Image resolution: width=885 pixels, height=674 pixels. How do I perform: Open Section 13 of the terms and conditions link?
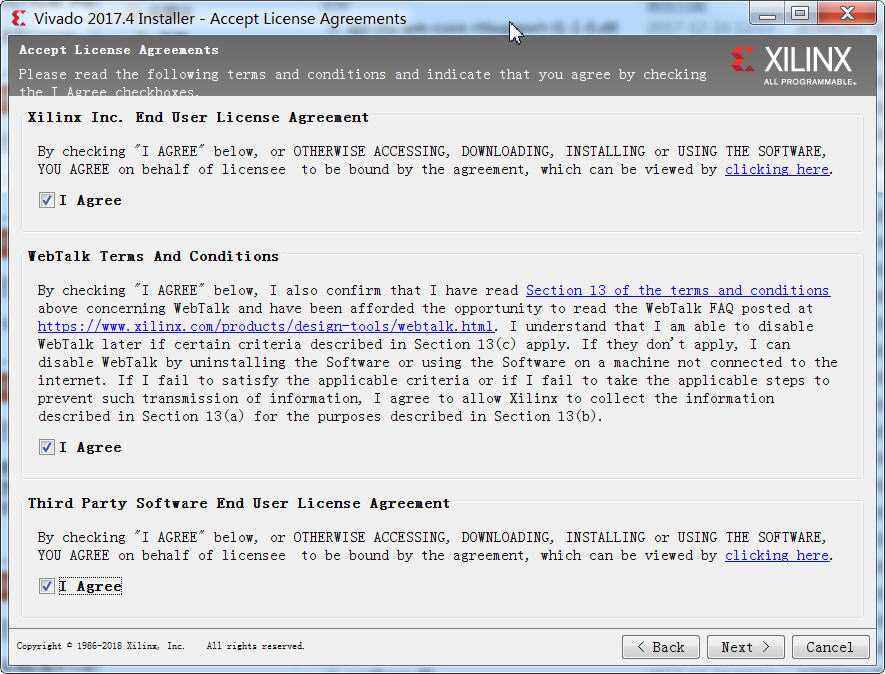pos(677,290)
